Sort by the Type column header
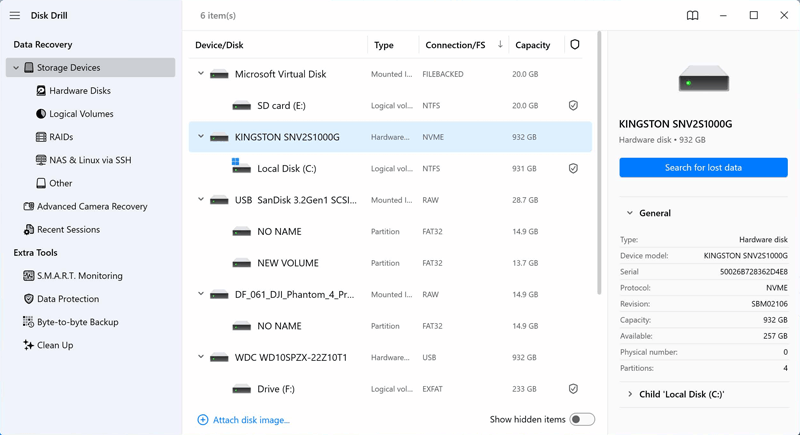This screenshot has width=800, height=435. coord(384,45)
